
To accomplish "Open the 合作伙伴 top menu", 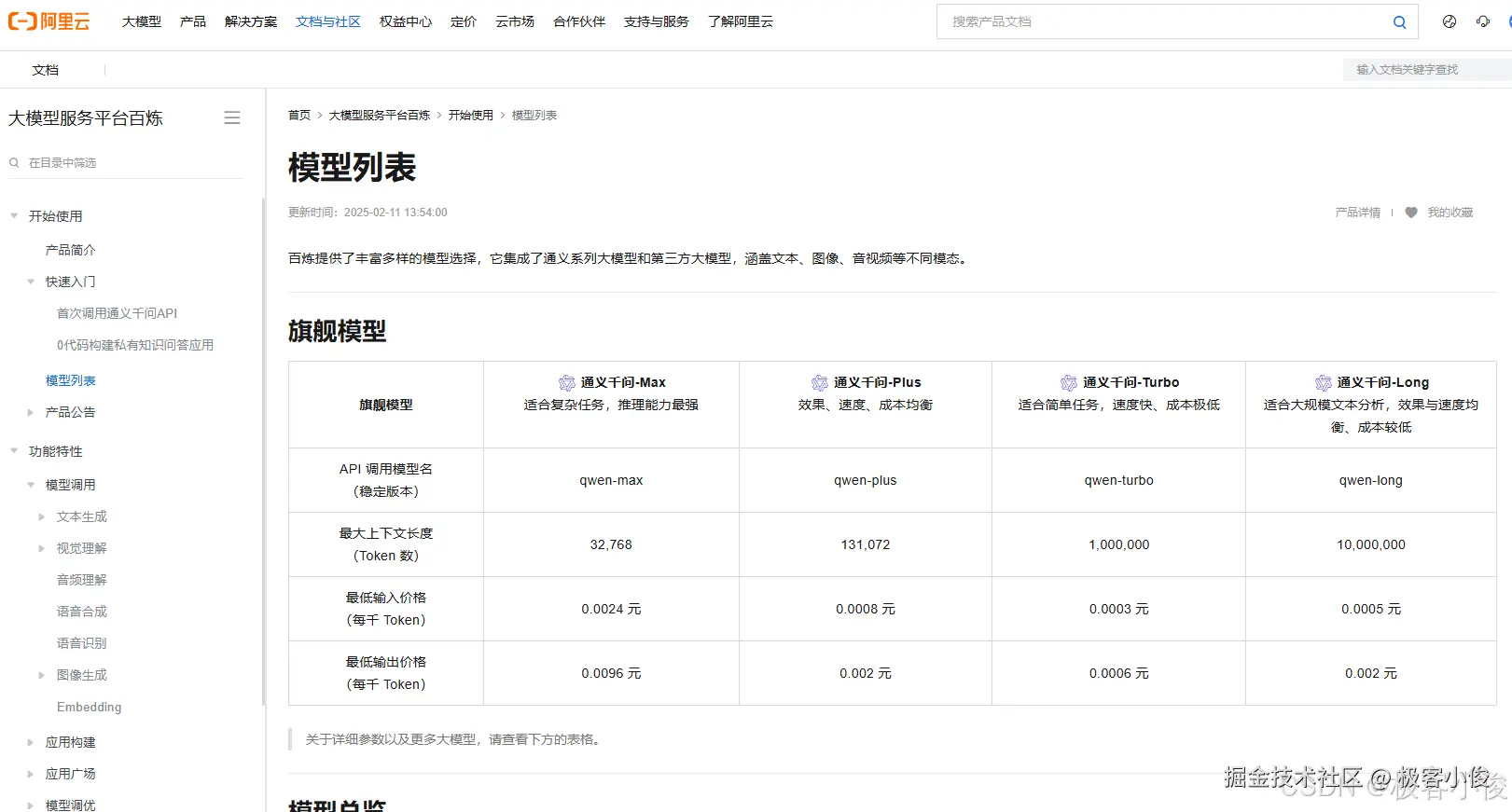I will pos(579,21).
